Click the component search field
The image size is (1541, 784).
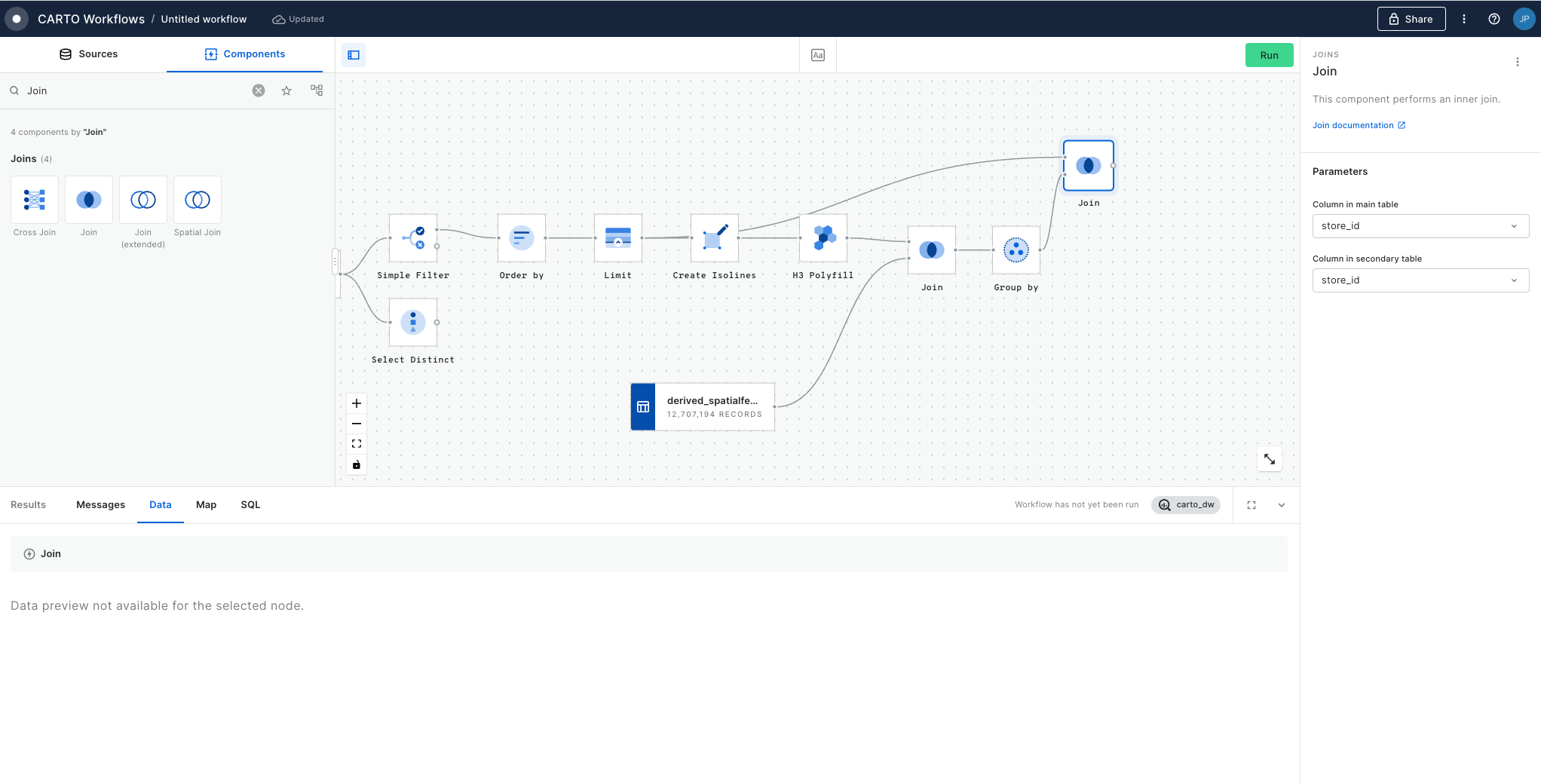[136, 90]
